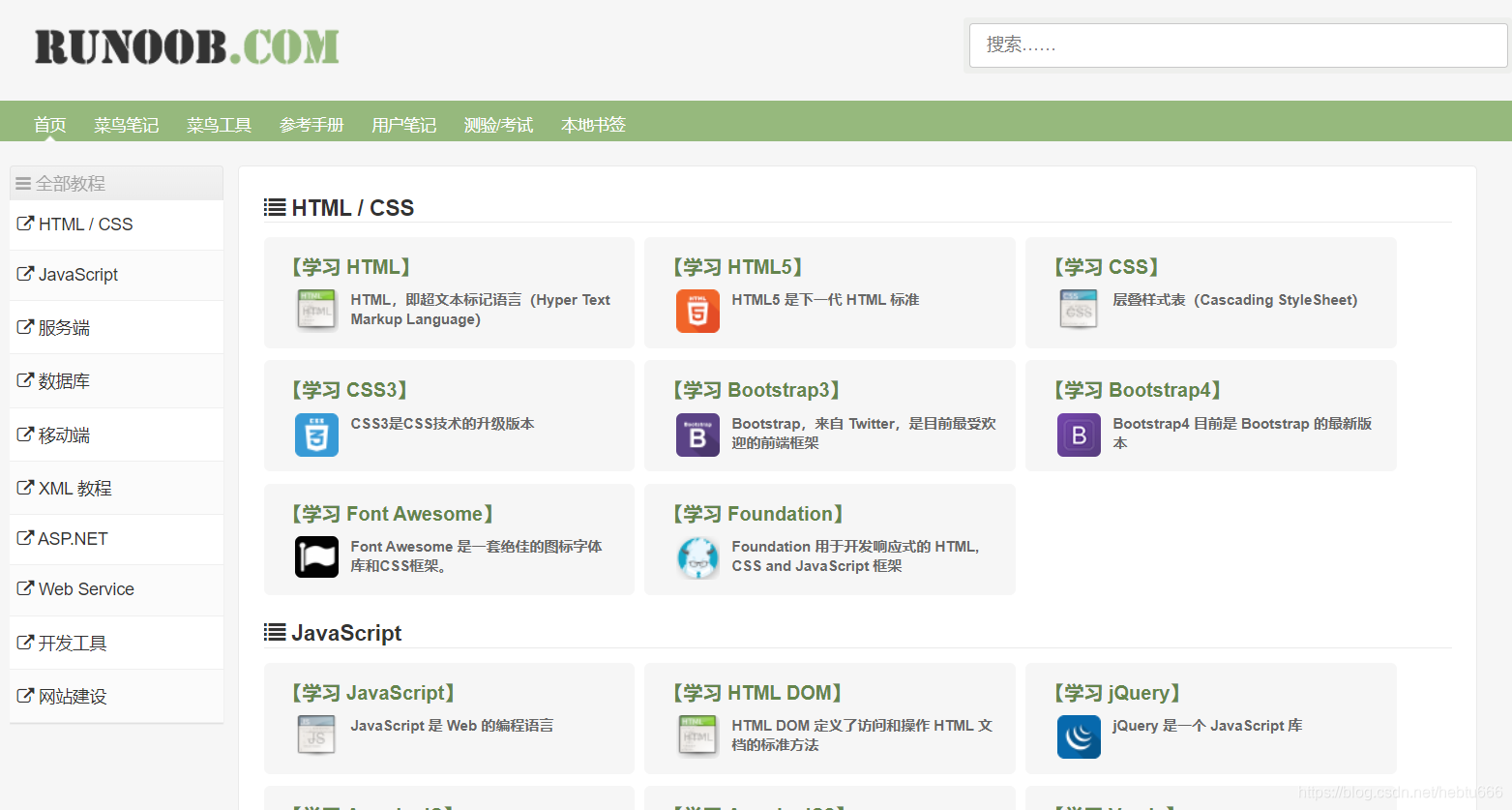Image resolution: width=1512 pixels, height=810 pixels.
Task: Click the external-link icon beside 开发工具
Action: coord(25,643)
